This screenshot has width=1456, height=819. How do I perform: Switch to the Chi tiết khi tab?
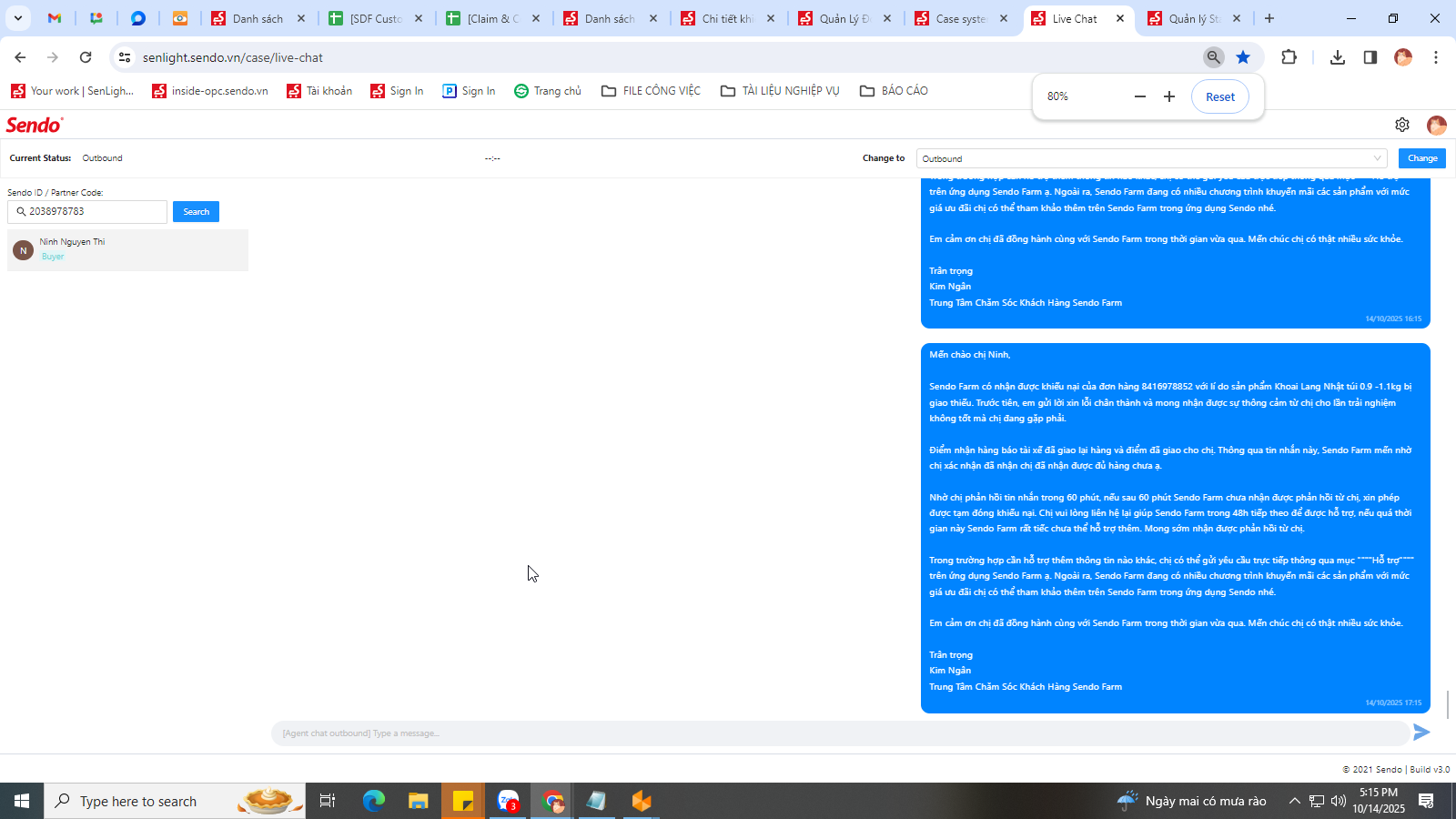[x=729, y=18]
